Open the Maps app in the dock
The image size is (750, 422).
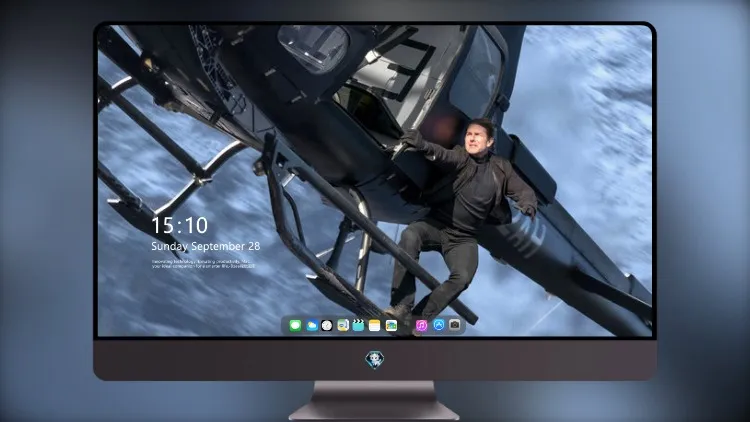pyautogui.click(x=342, y=326)
